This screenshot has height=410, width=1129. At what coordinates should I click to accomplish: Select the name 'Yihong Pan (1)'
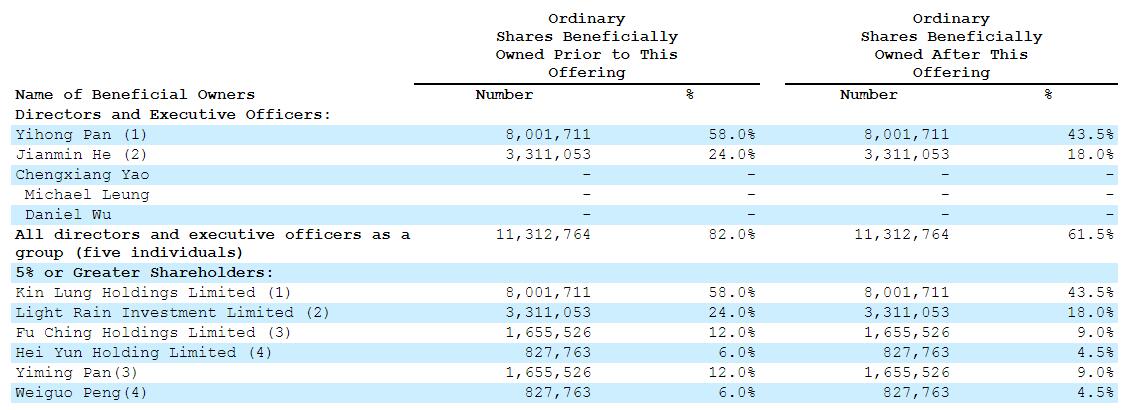click(81, 135)
